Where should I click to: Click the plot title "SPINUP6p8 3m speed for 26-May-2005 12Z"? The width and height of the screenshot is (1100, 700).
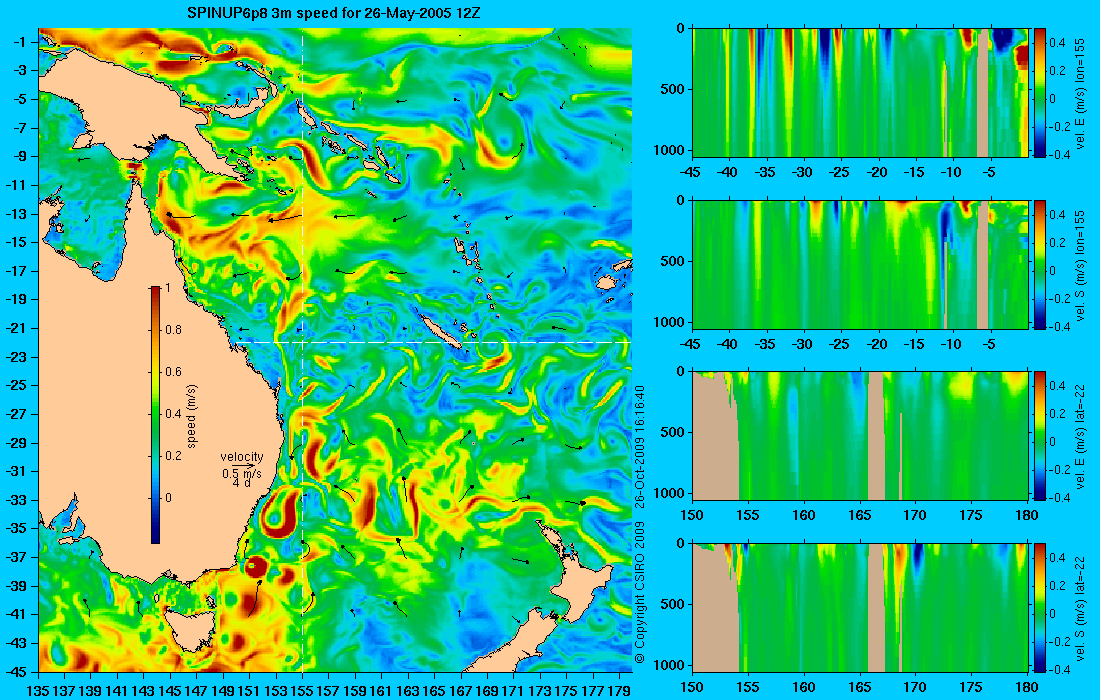click(x=334, y=13)
